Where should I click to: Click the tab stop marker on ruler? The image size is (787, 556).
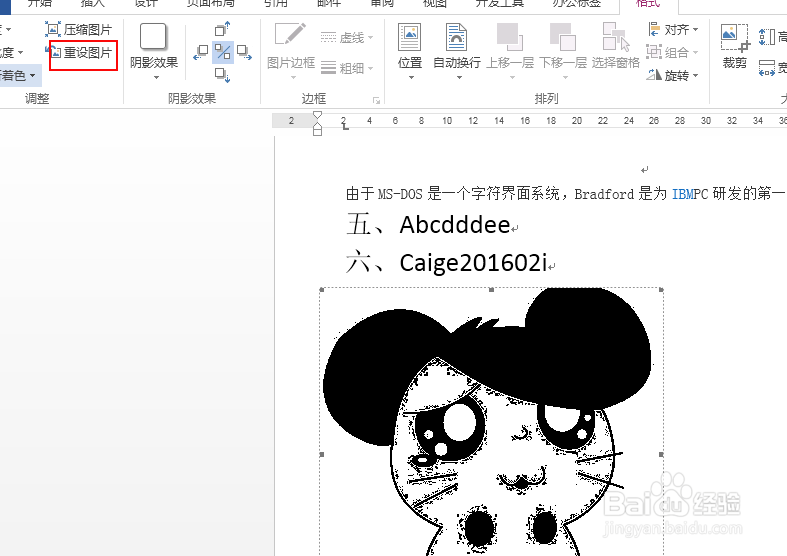[345, 126]
